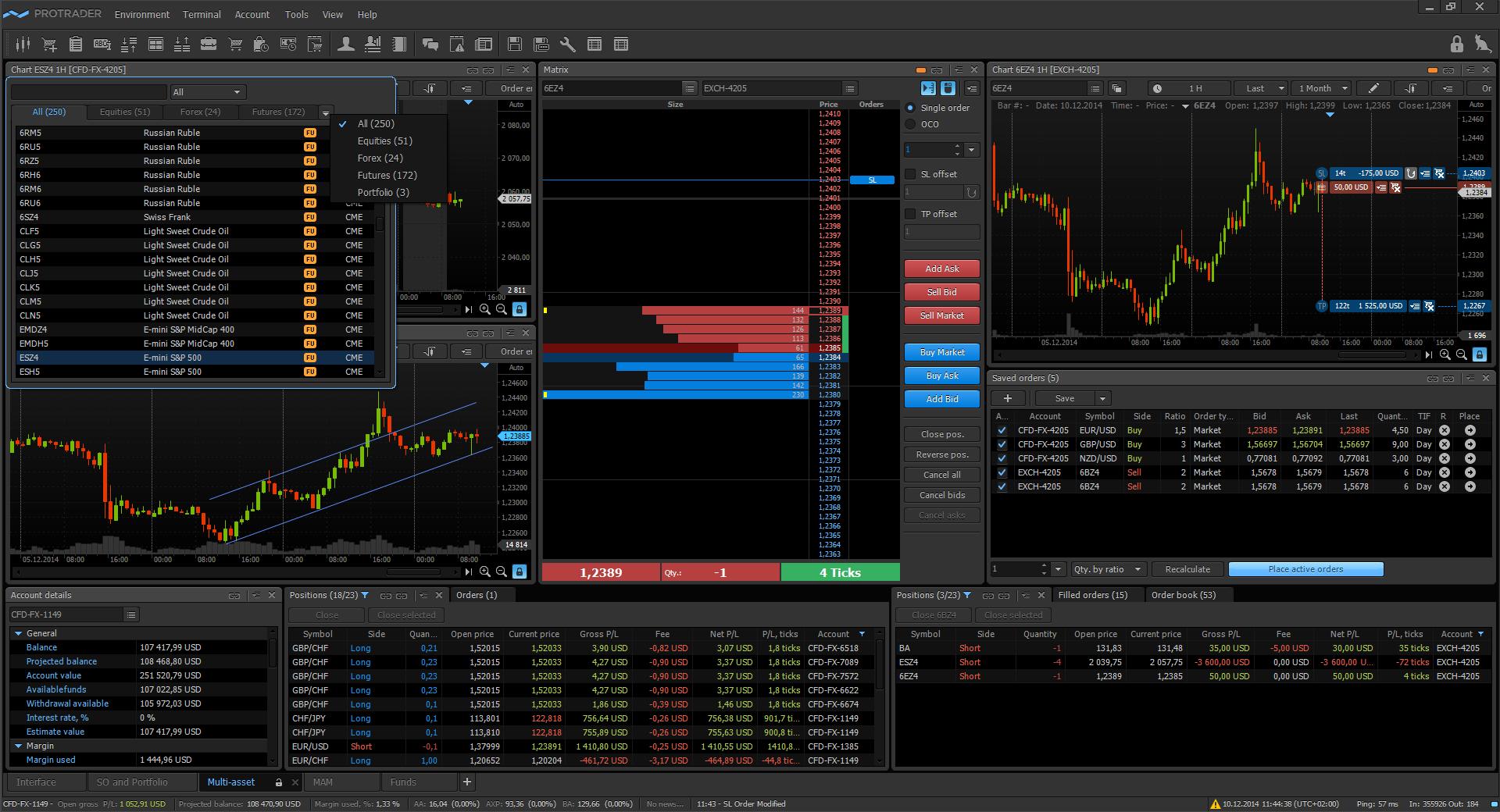Open the Environment menu
The height and width of the screenshot is (812, 1500).
tap(141, 14)
